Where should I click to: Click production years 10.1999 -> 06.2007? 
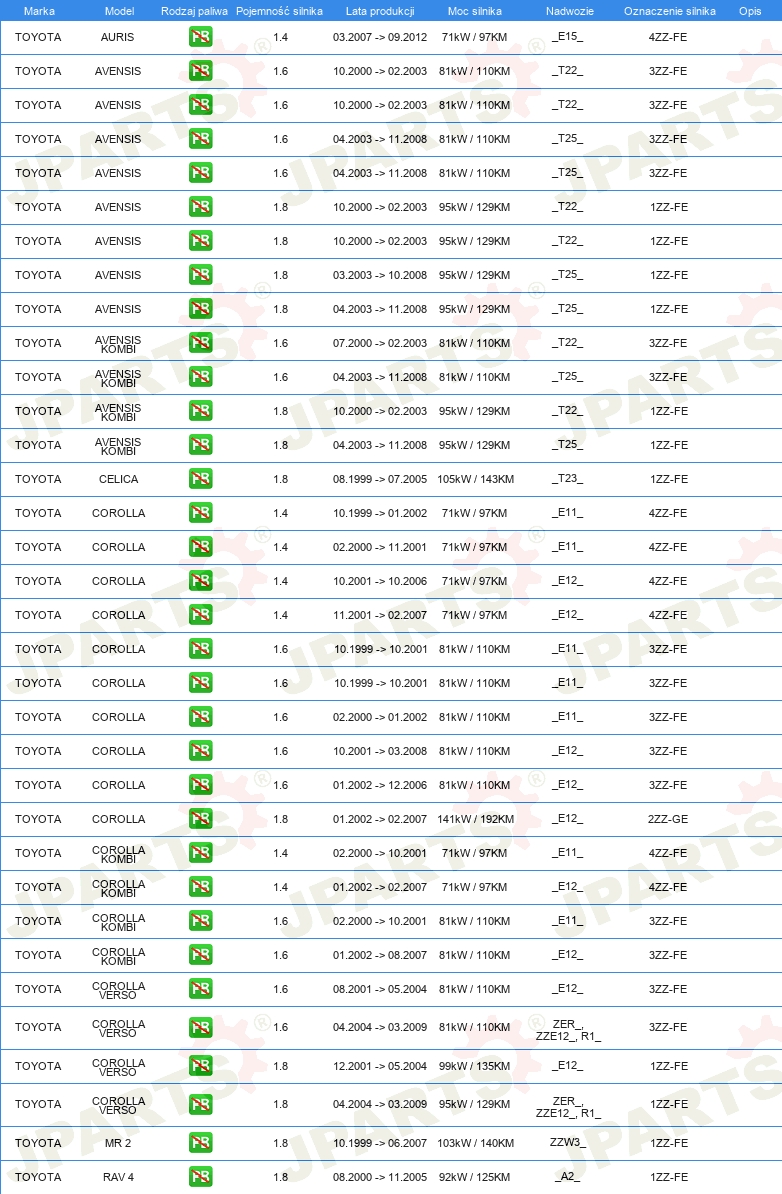click(x=380, y=1143)
